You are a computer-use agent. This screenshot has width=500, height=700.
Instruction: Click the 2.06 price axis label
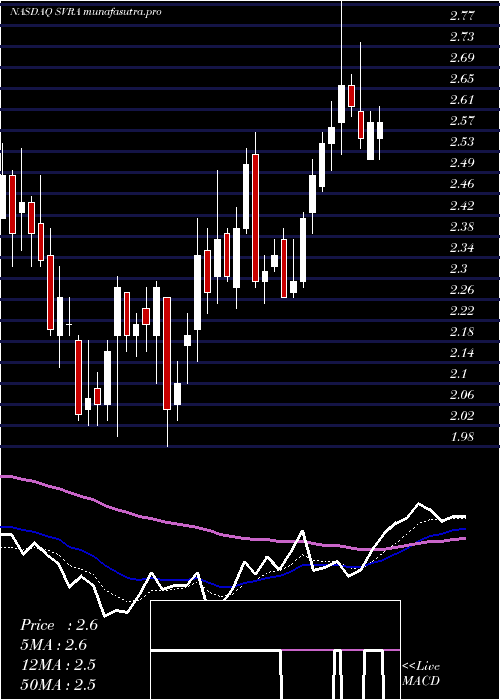click(462, 395)
